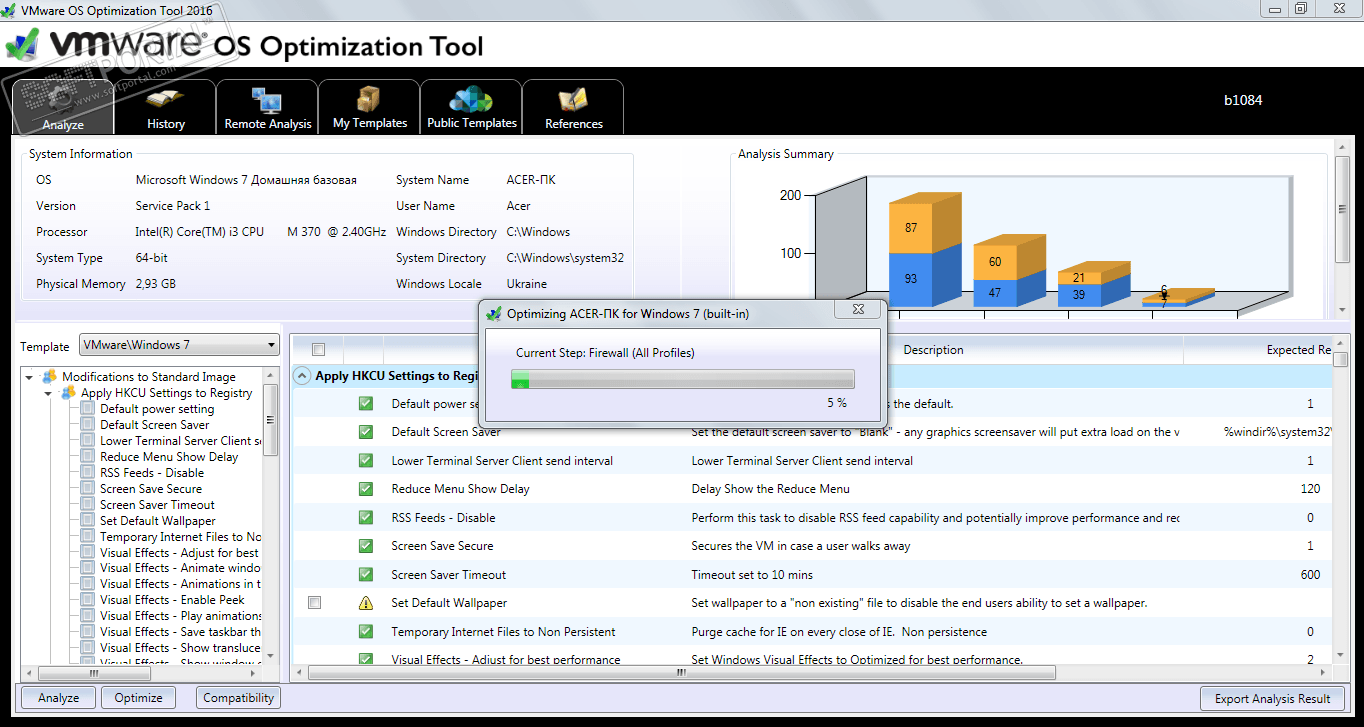Click the "Timeout set to 10 mins" description
Viewport: 1364px width, 727px height.
752,575
